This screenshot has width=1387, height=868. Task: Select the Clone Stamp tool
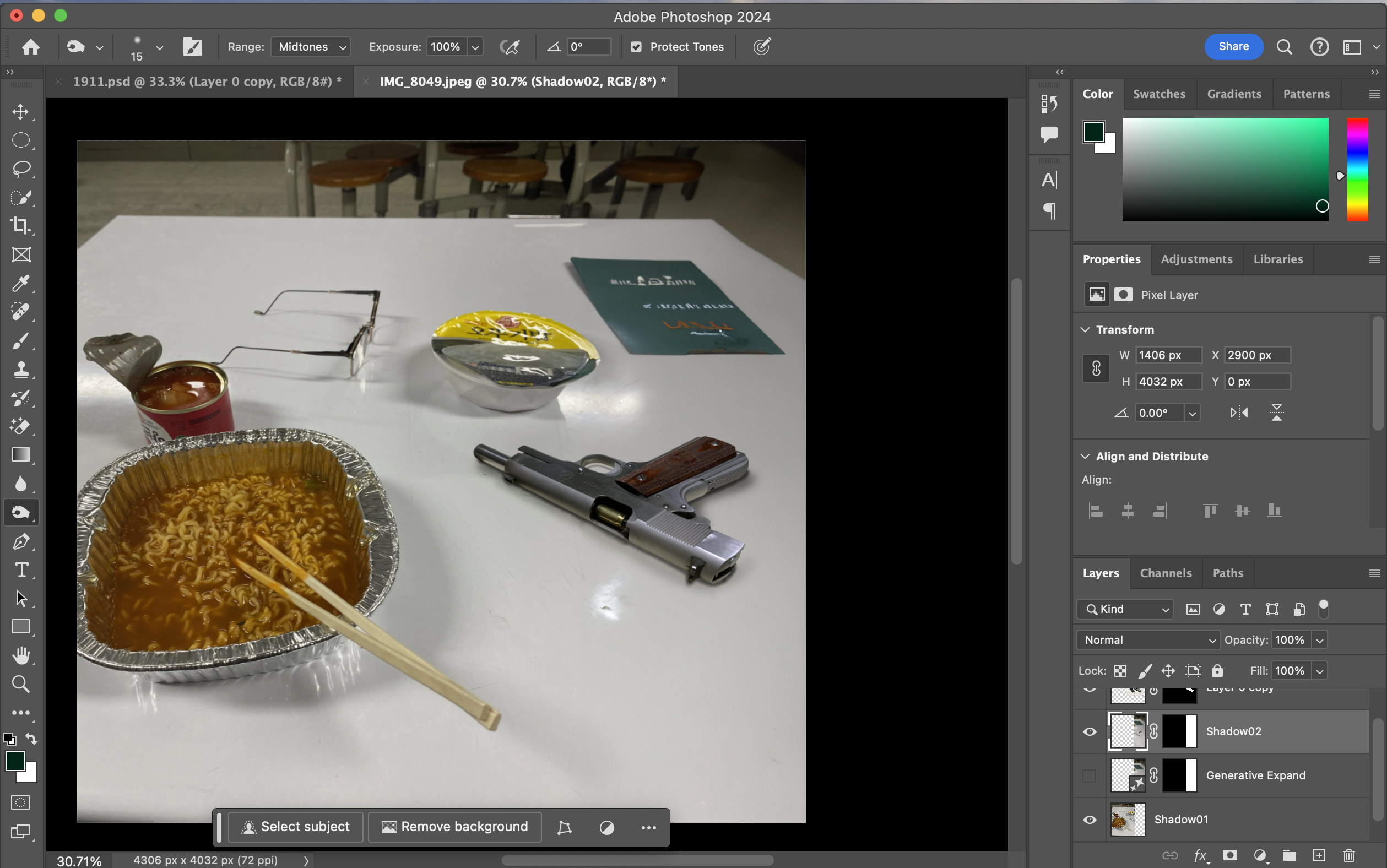[21, 369]
